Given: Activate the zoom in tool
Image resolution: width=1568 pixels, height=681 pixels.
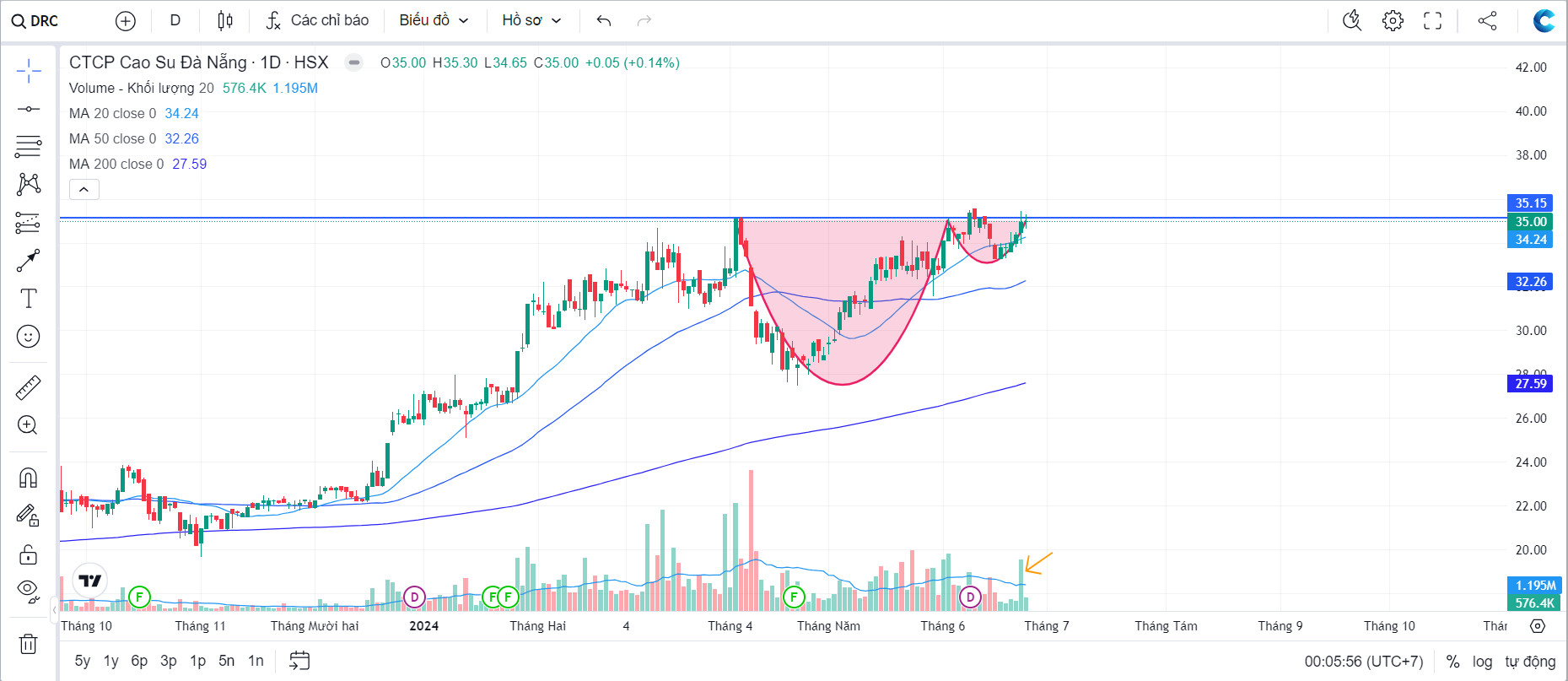Looking at the screenshot, I should point(28,425).
